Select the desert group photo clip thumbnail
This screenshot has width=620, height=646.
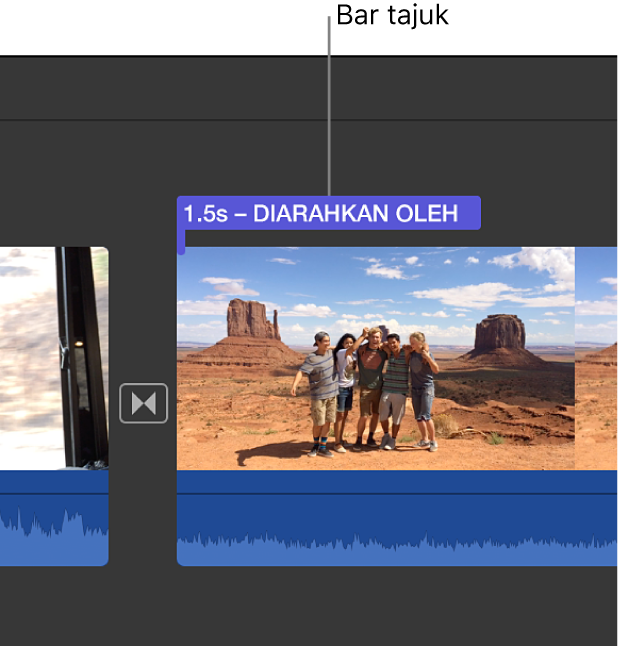pos(376,358)
